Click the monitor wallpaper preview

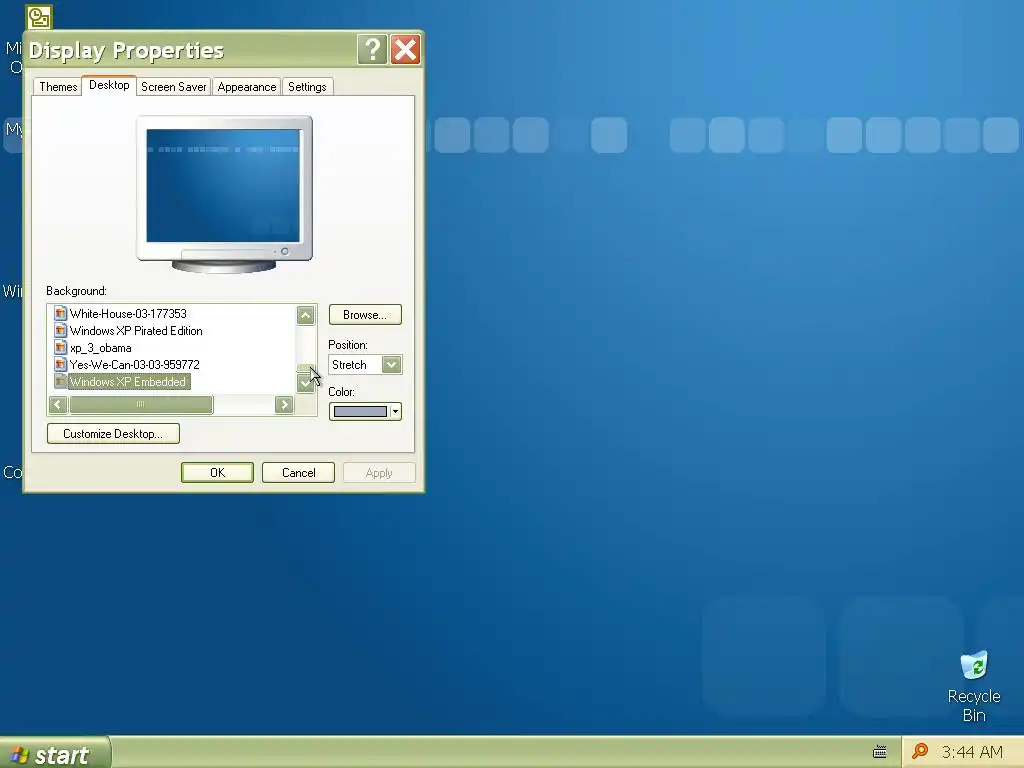(x=223, y=185)
